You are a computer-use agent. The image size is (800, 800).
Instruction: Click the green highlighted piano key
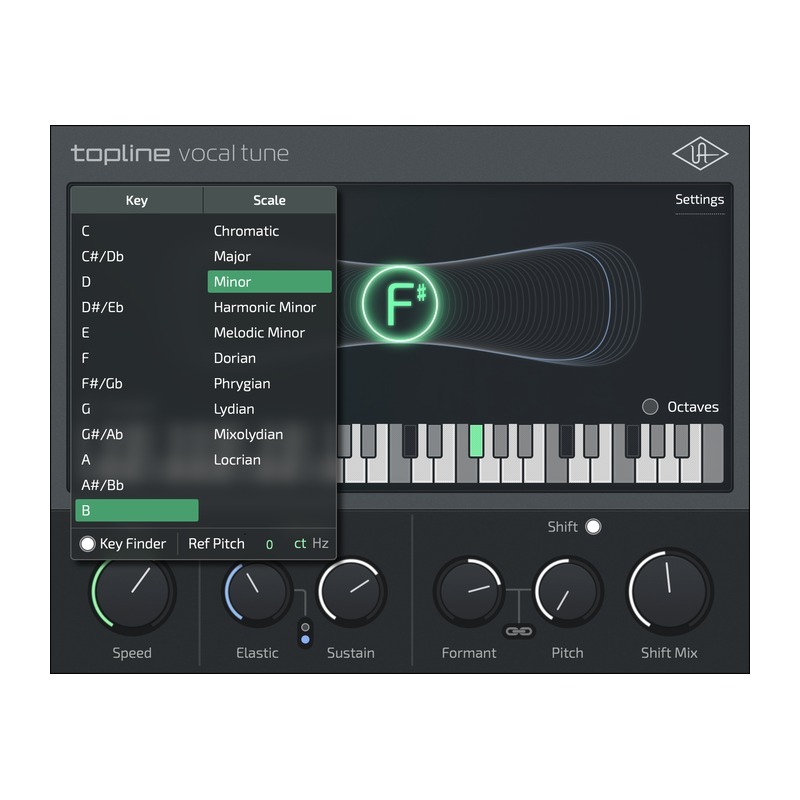tap(476, 441)
